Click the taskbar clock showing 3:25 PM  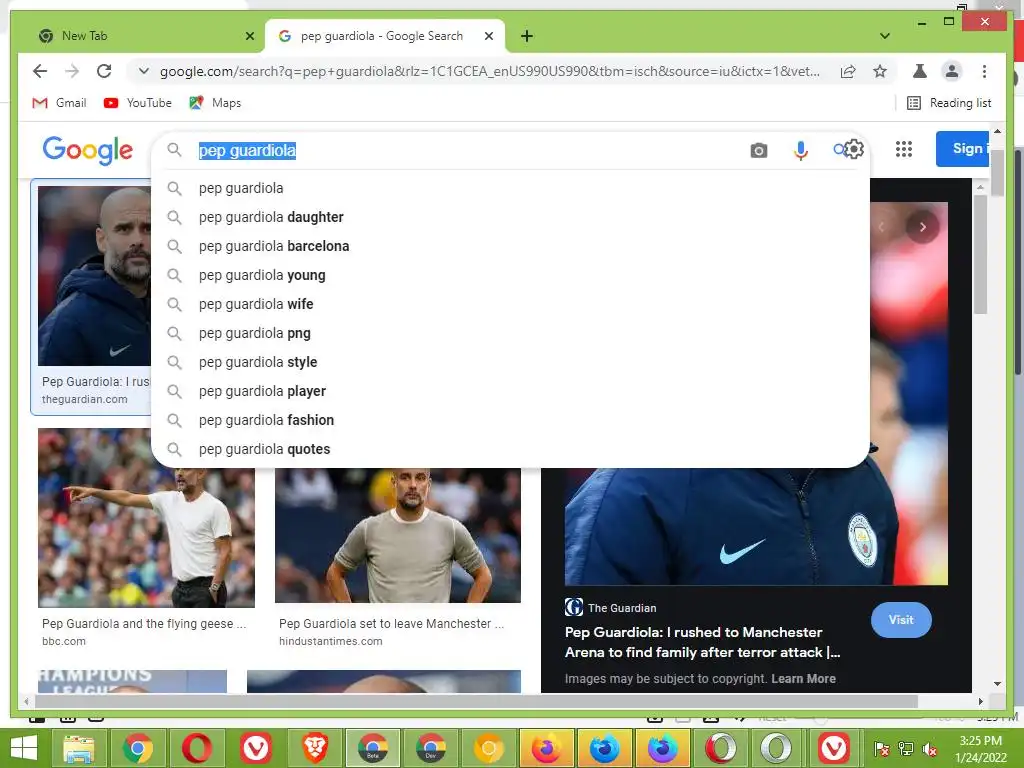[x=980, y=749]
